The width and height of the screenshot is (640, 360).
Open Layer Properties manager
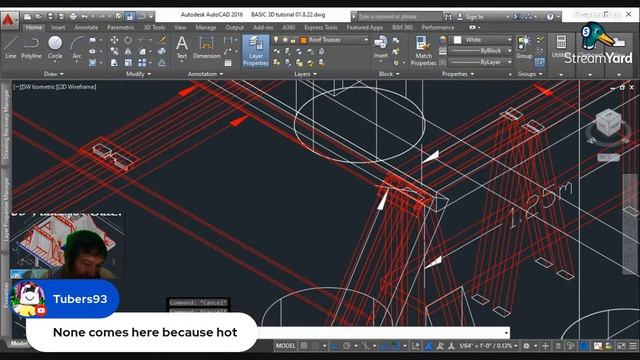(256, 51)
